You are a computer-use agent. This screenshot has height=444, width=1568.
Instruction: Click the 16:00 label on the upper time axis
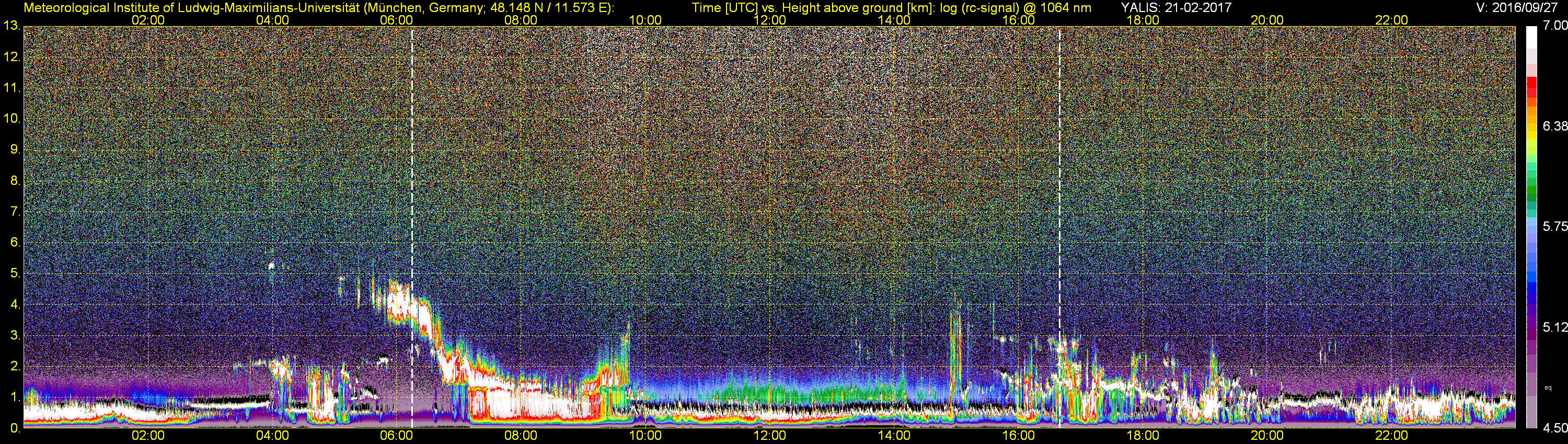[x=1018, y=20]
